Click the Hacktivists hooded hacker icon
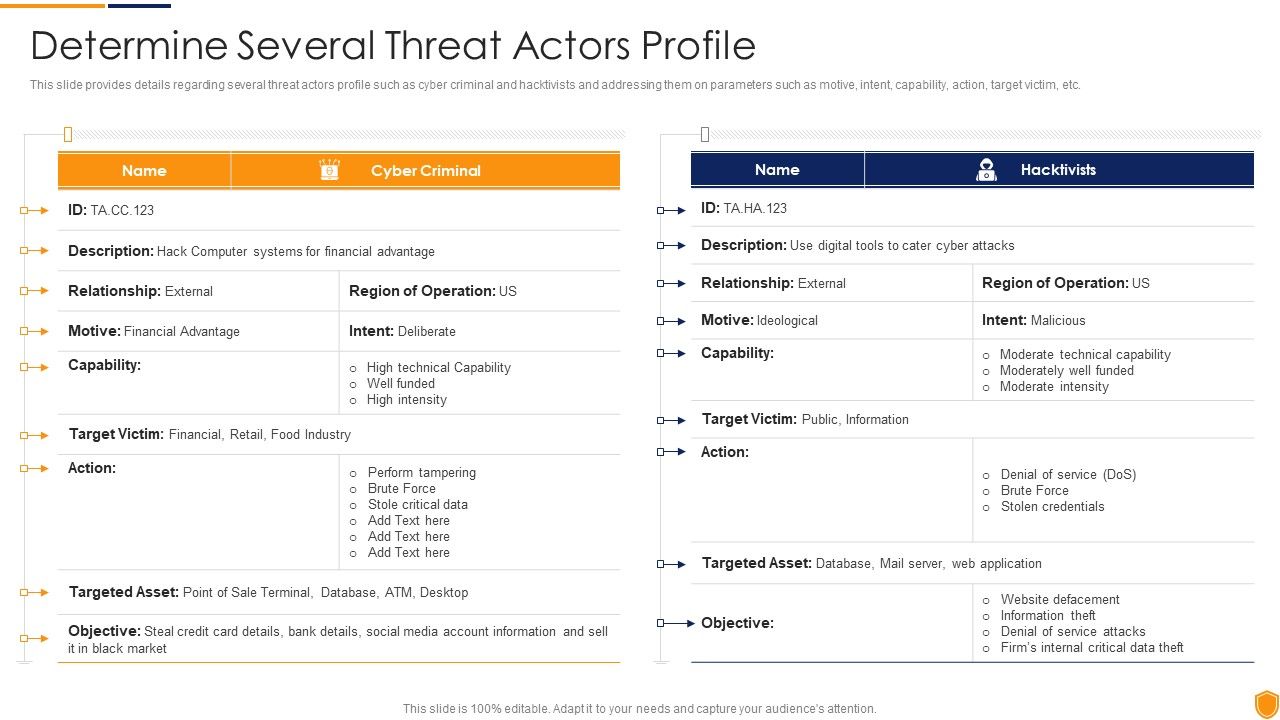 [x=986, y=170]
